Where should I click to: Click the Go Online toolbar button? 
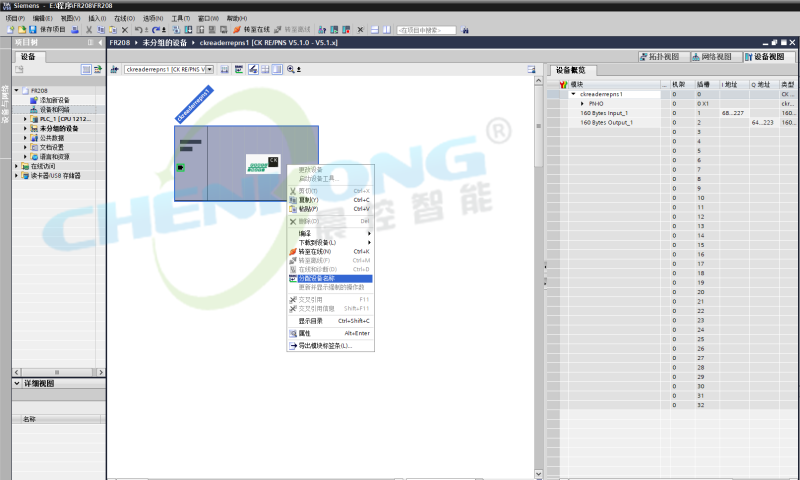251,30
